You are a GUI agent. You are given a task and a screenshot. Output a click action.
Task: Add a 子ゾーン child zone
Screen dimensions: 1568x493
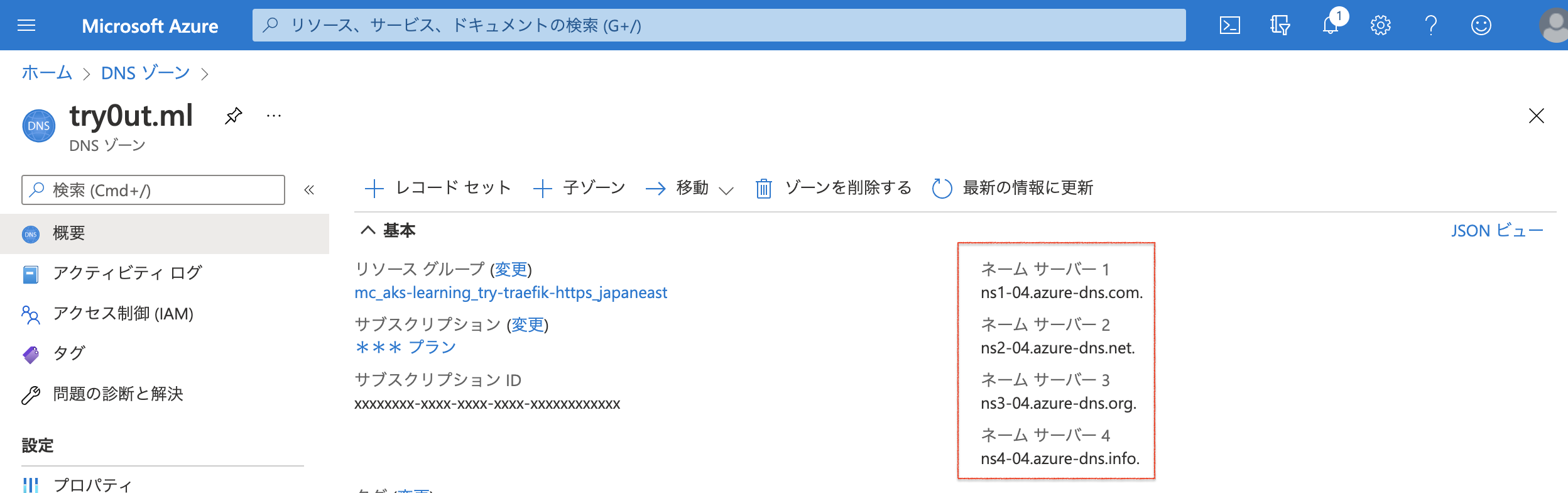(579, 188)
